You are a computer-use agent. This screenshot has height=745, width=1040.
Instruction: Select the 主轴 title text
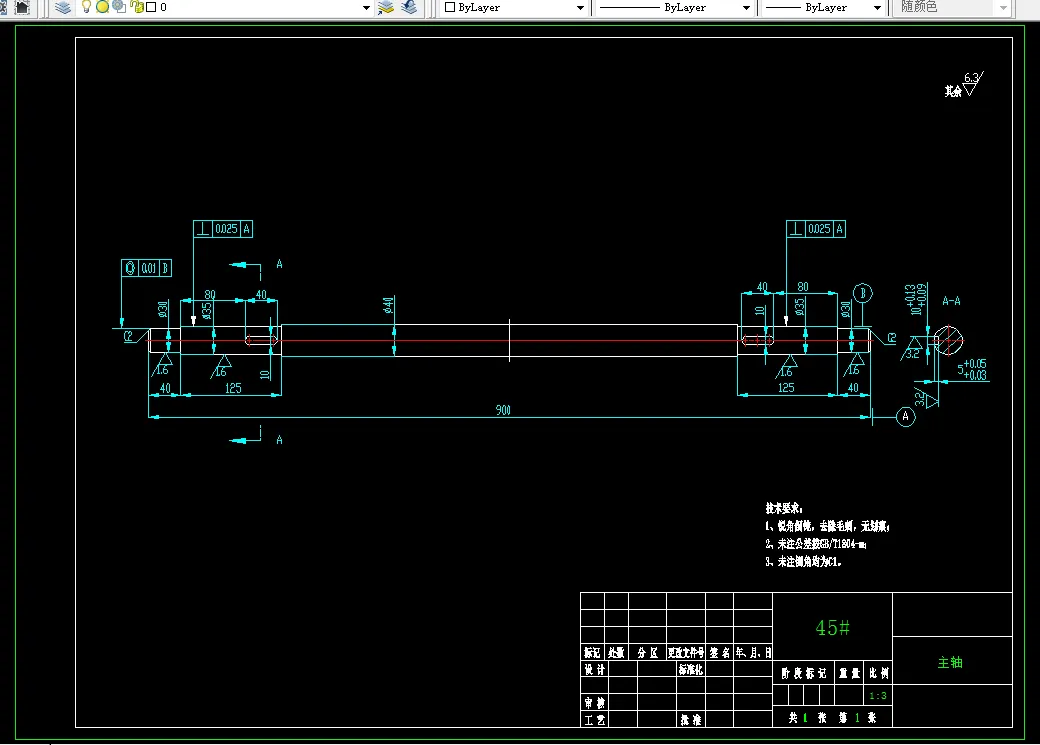[950, 662]
